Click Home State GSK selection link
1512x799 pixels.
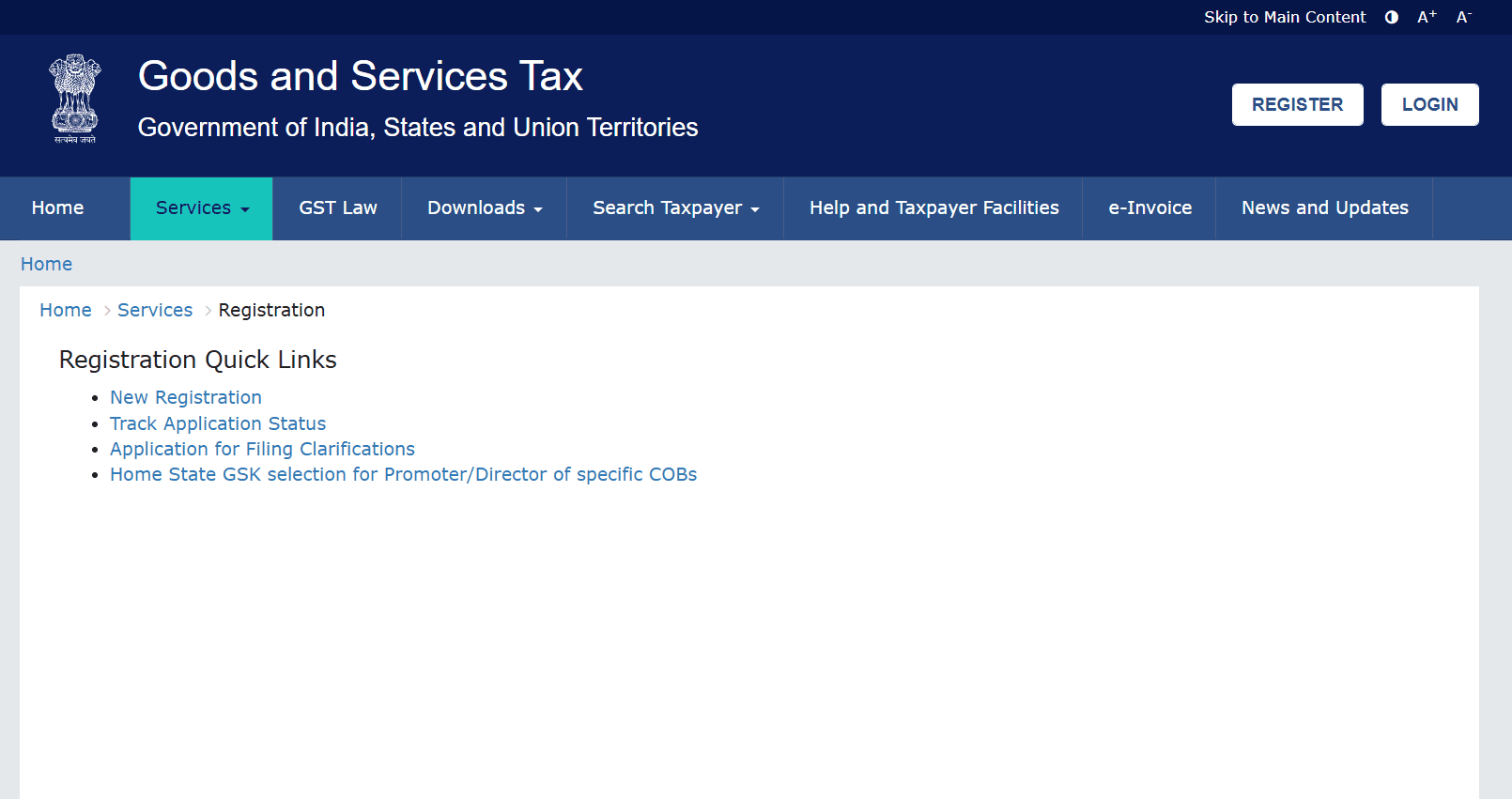403,474
